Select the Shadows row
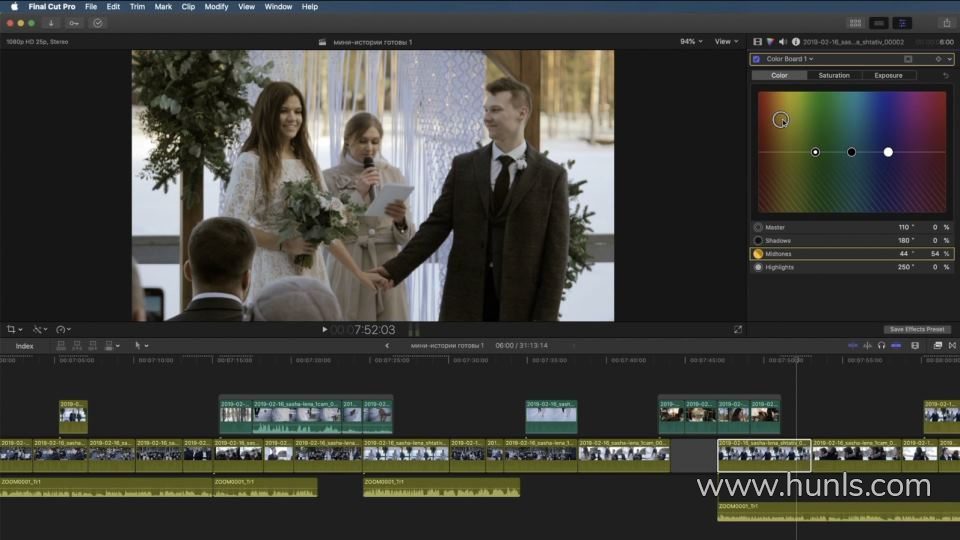Viewport: 960px width, 540px height. [x=852, y=241]
